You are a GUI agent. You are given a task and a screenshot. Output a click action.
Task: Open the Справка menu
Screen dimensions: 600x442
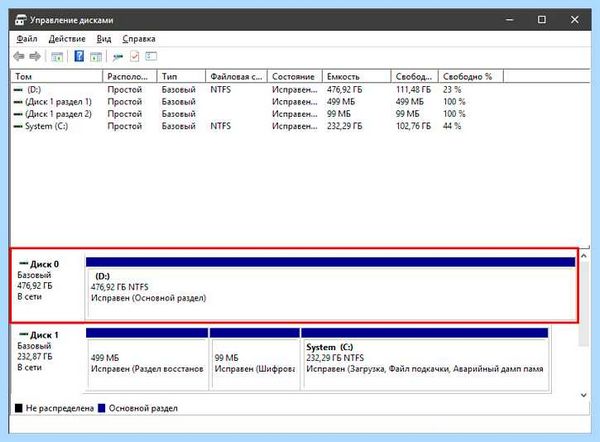click(x=139, y=39)
